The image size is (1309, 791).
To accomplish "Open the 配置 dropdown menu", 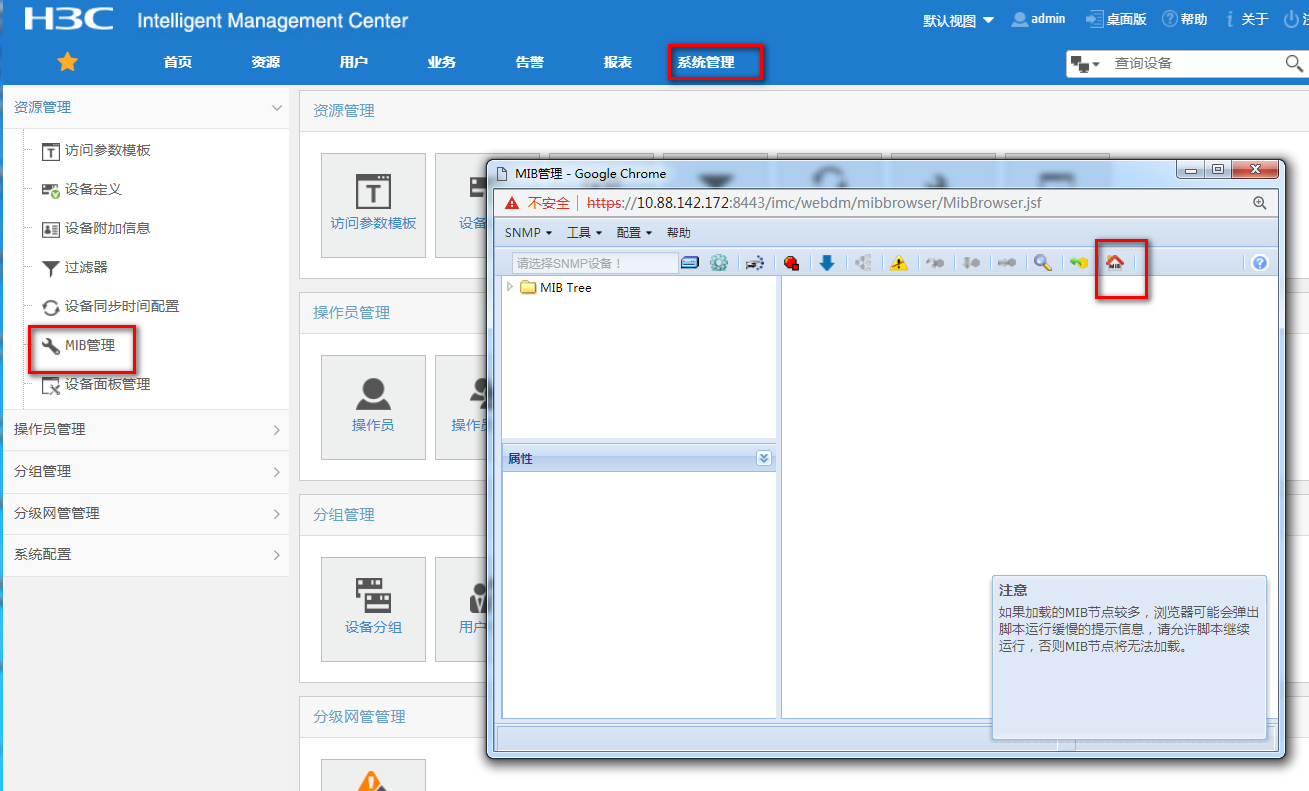I will click(x=634, y=232).
